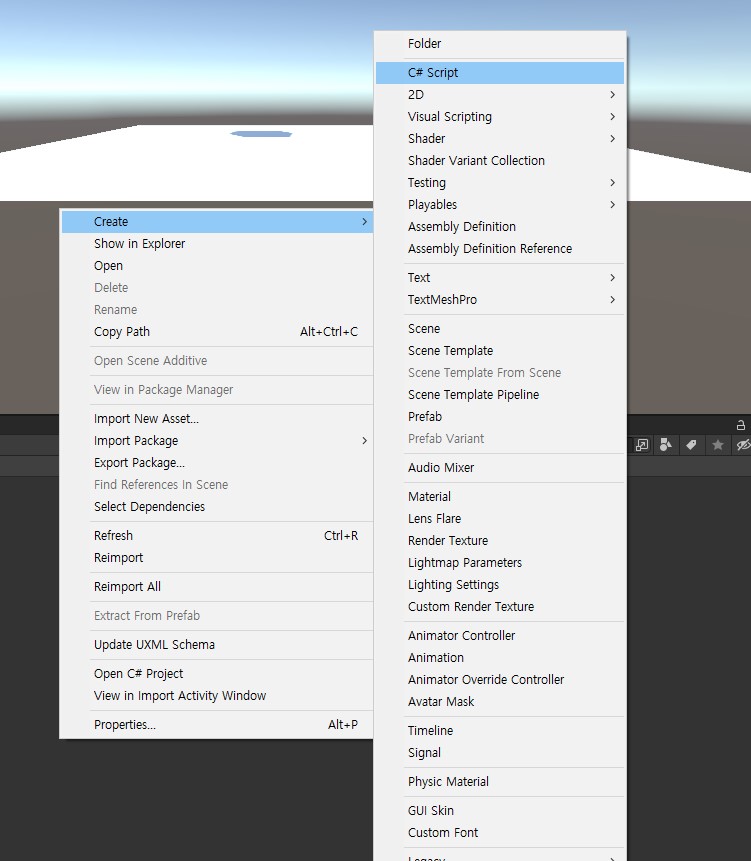Create an Animator Controller
The height and width of the screenshot is (861, 751).
click(x=500, y=636)
